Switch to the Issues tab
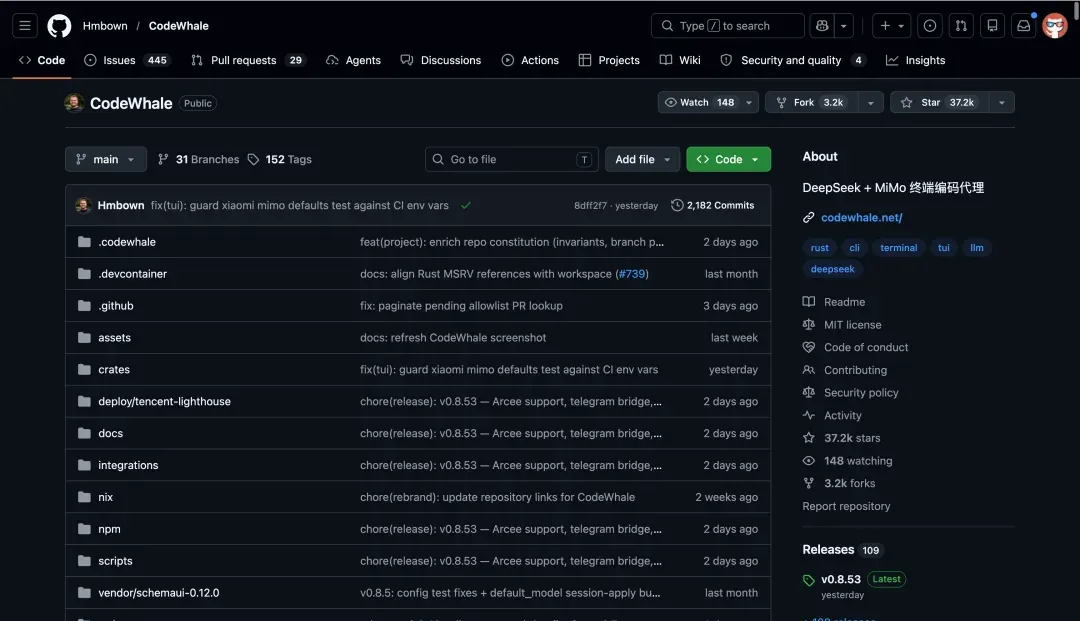Viewport: 1080px width, 621px height. [127, 60]
